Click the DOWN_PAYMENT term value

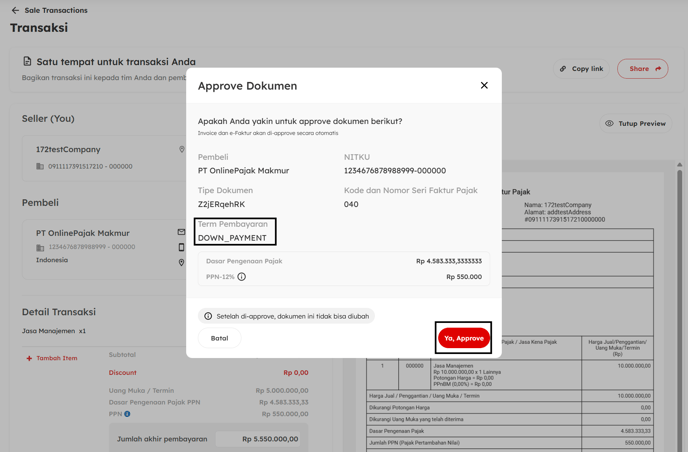pos(232,238)
